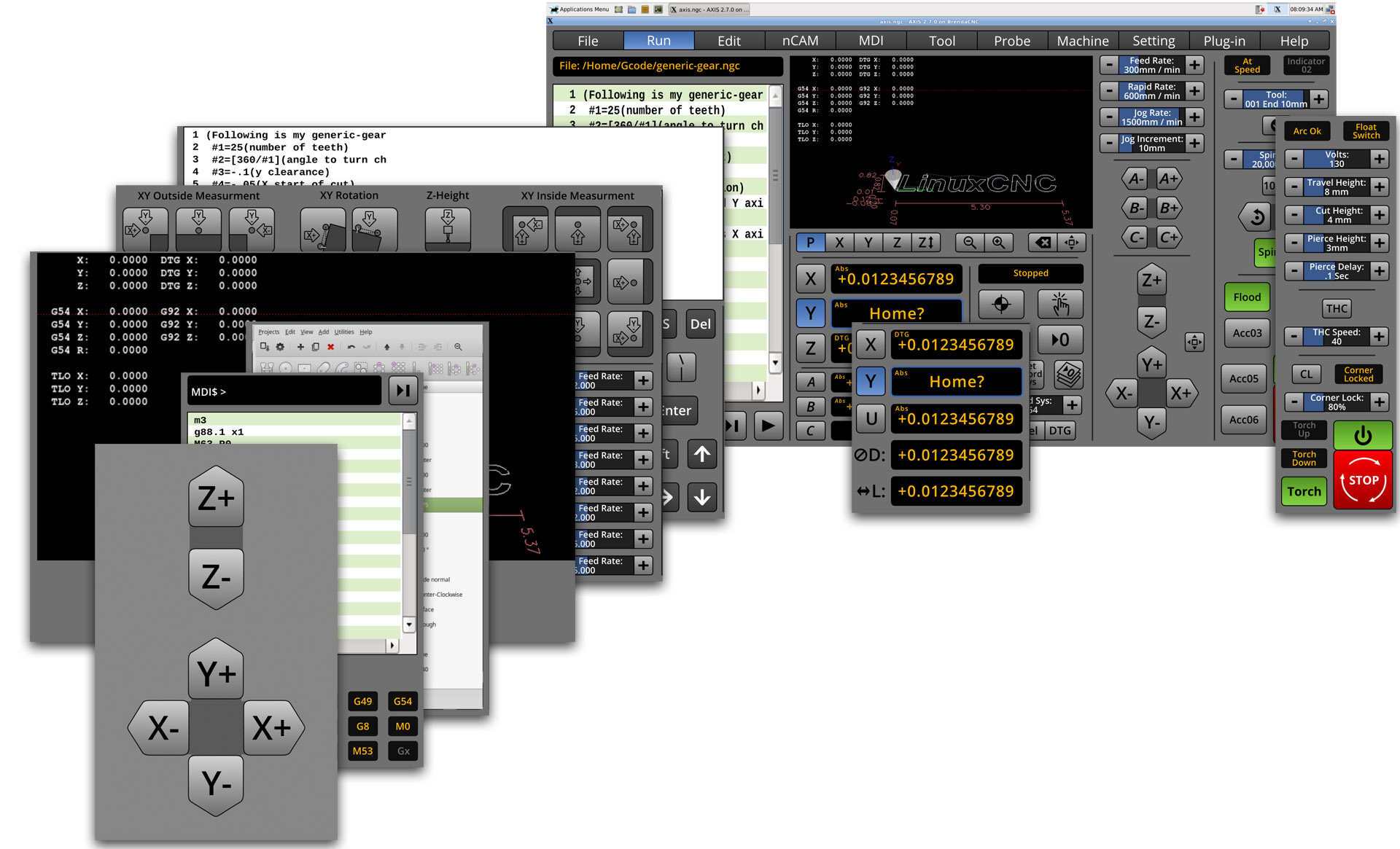Select first XY Inside Measurement probe icon
The height and width of the screenshot is (849, 1400).
(525, 229)
